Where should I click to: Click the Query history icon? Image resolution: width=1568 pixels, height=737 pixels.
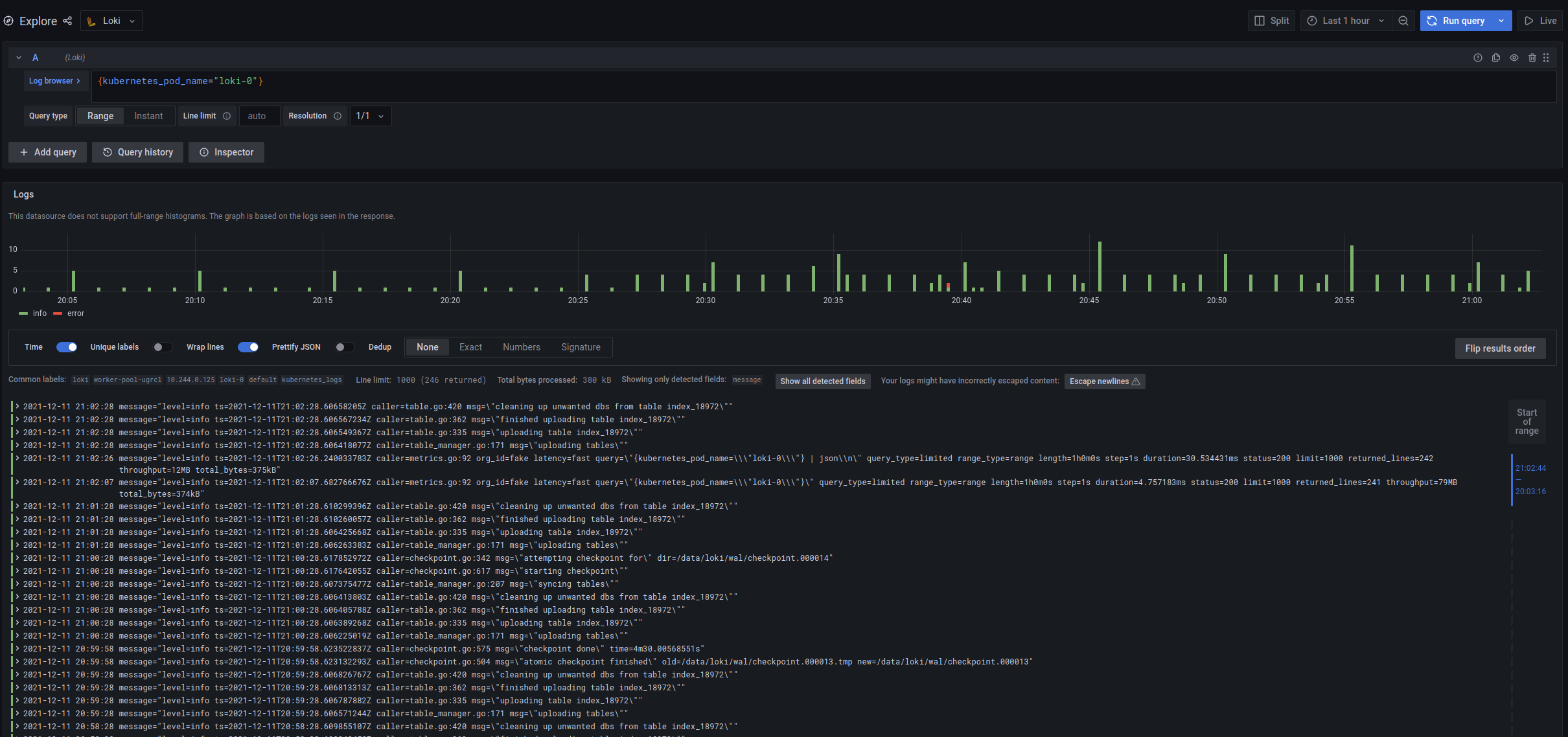[x=107, y=152]
